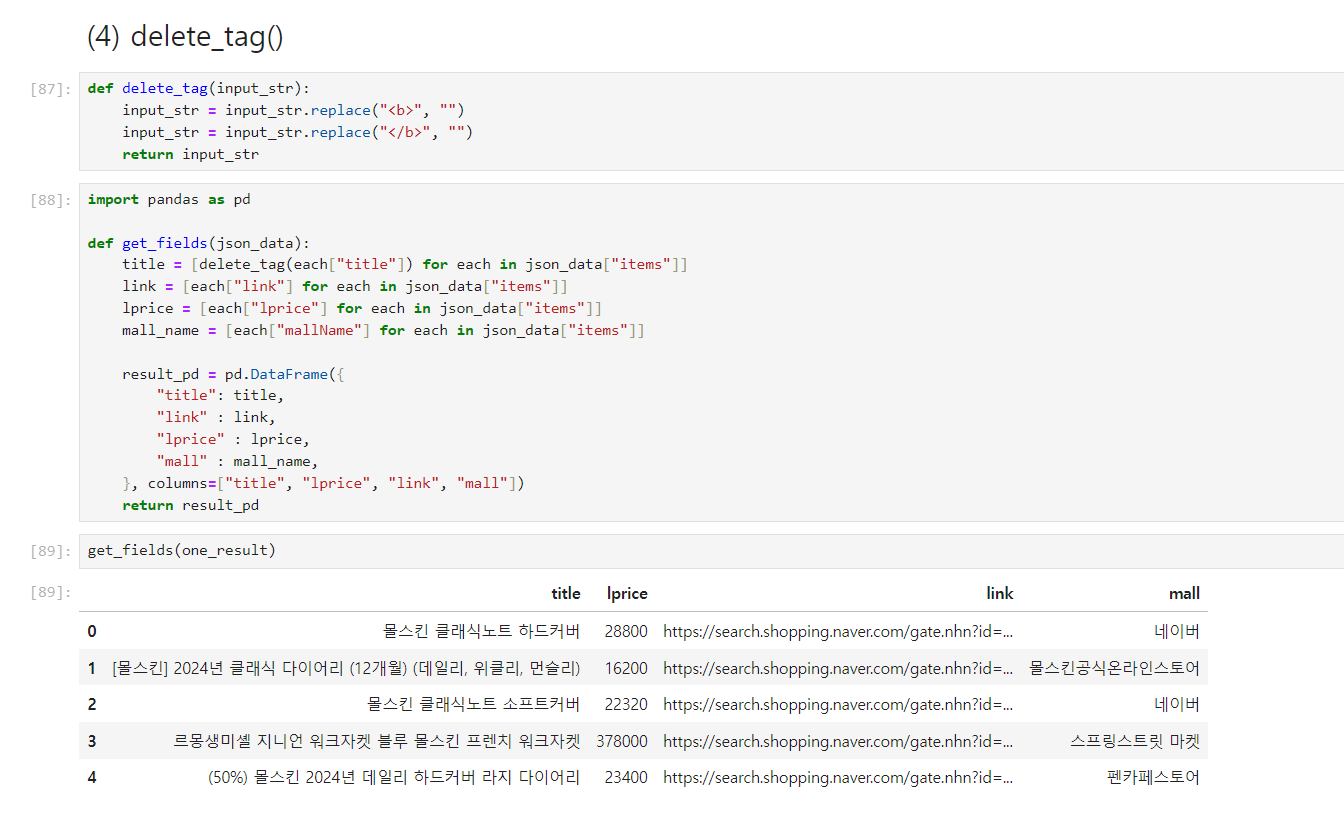Screen dimensions: 1344x813
Task: Select code cell 88 with get_fields function
Action: pos(711,352)
